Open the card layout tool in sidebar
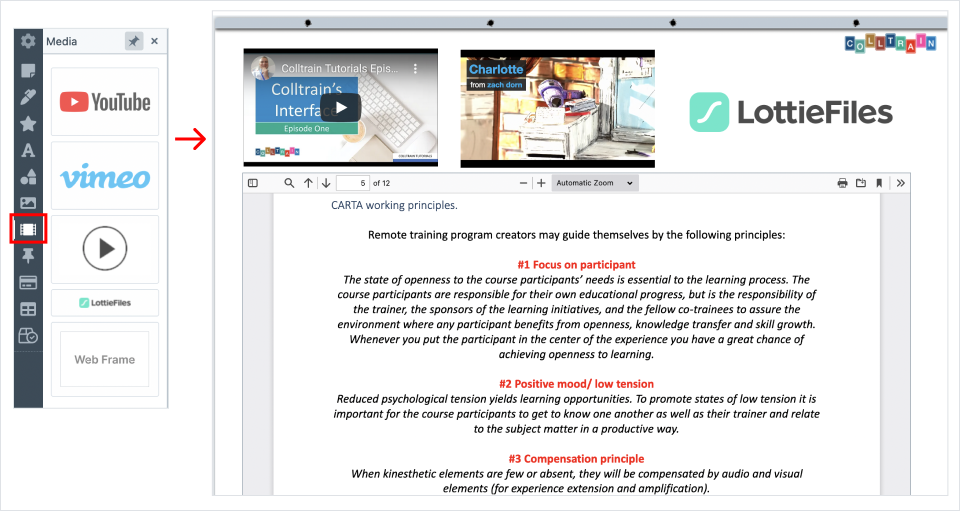 click(28, 282)
